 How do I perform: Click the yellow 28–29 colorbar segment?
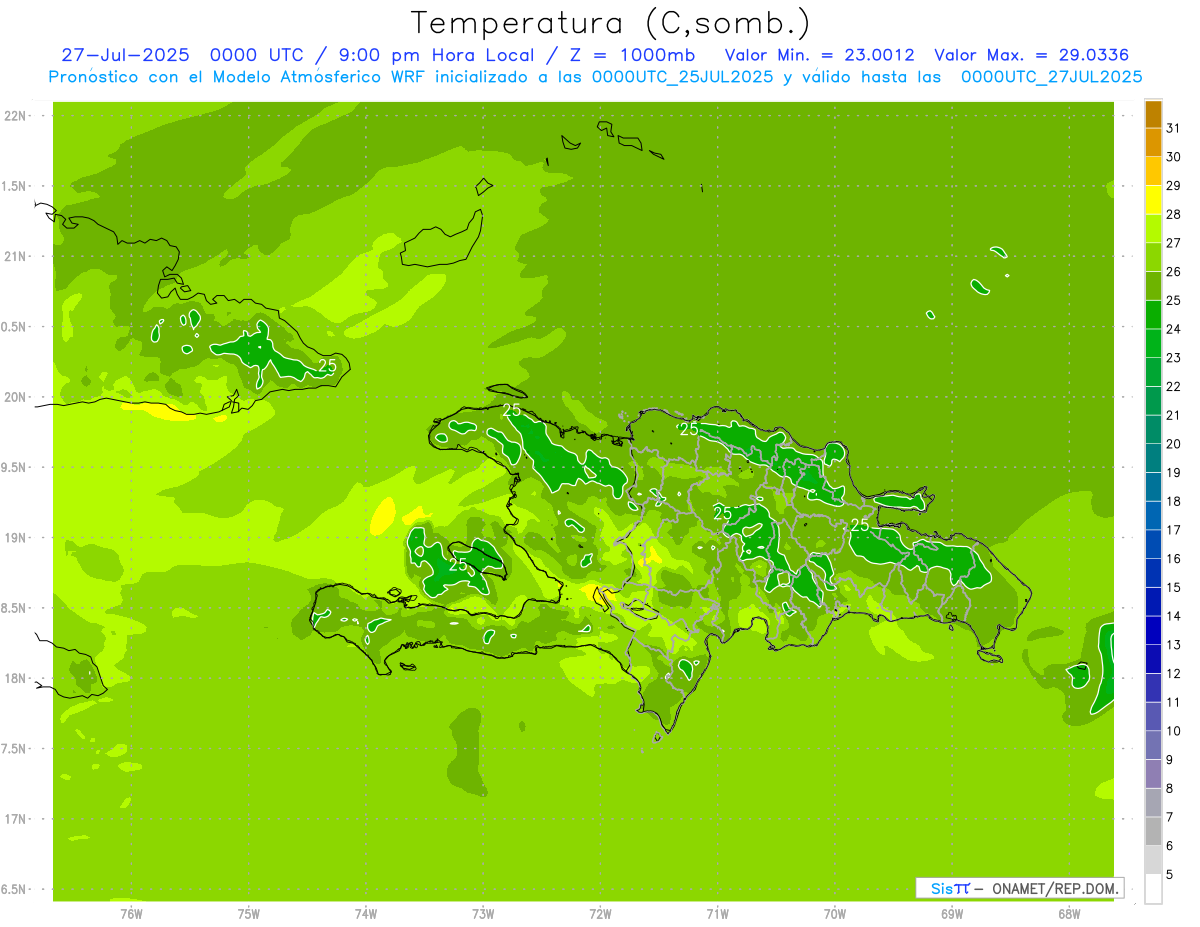click(x=1153, y=200)
